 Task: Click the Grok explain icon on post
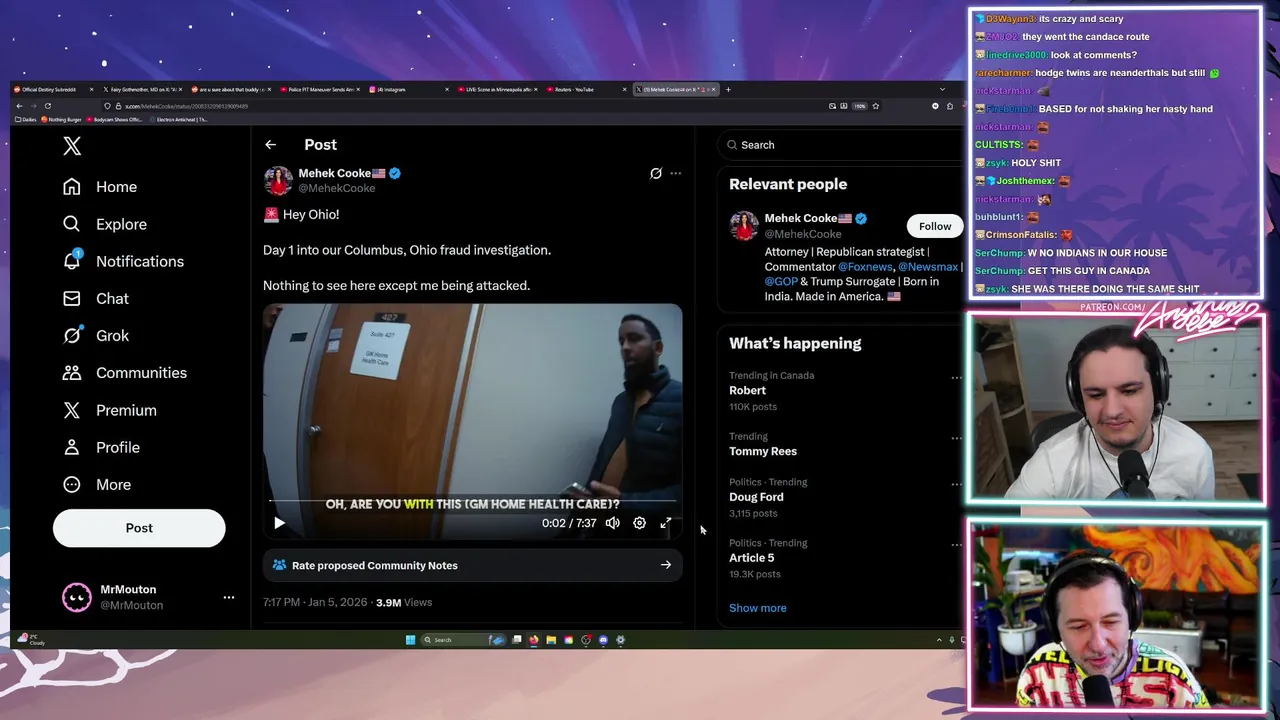(x=656, y=173)
